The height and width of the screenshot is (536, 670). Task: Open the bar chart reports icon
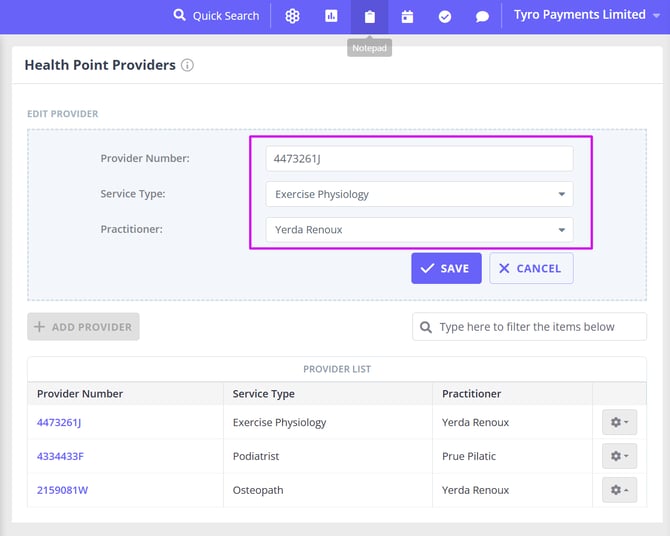(x=331, y=16)
